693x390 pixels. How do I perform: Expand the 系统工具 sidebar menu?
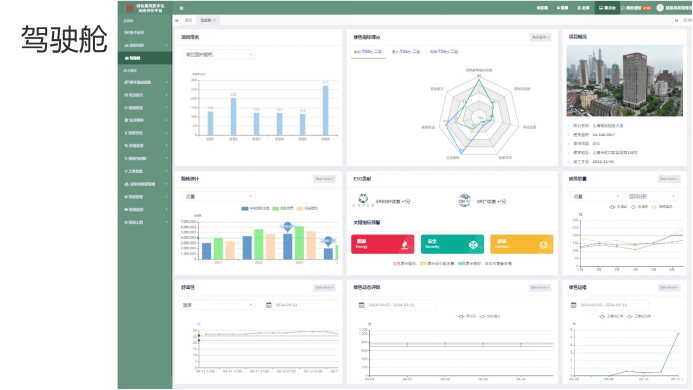tap(145, 222)
